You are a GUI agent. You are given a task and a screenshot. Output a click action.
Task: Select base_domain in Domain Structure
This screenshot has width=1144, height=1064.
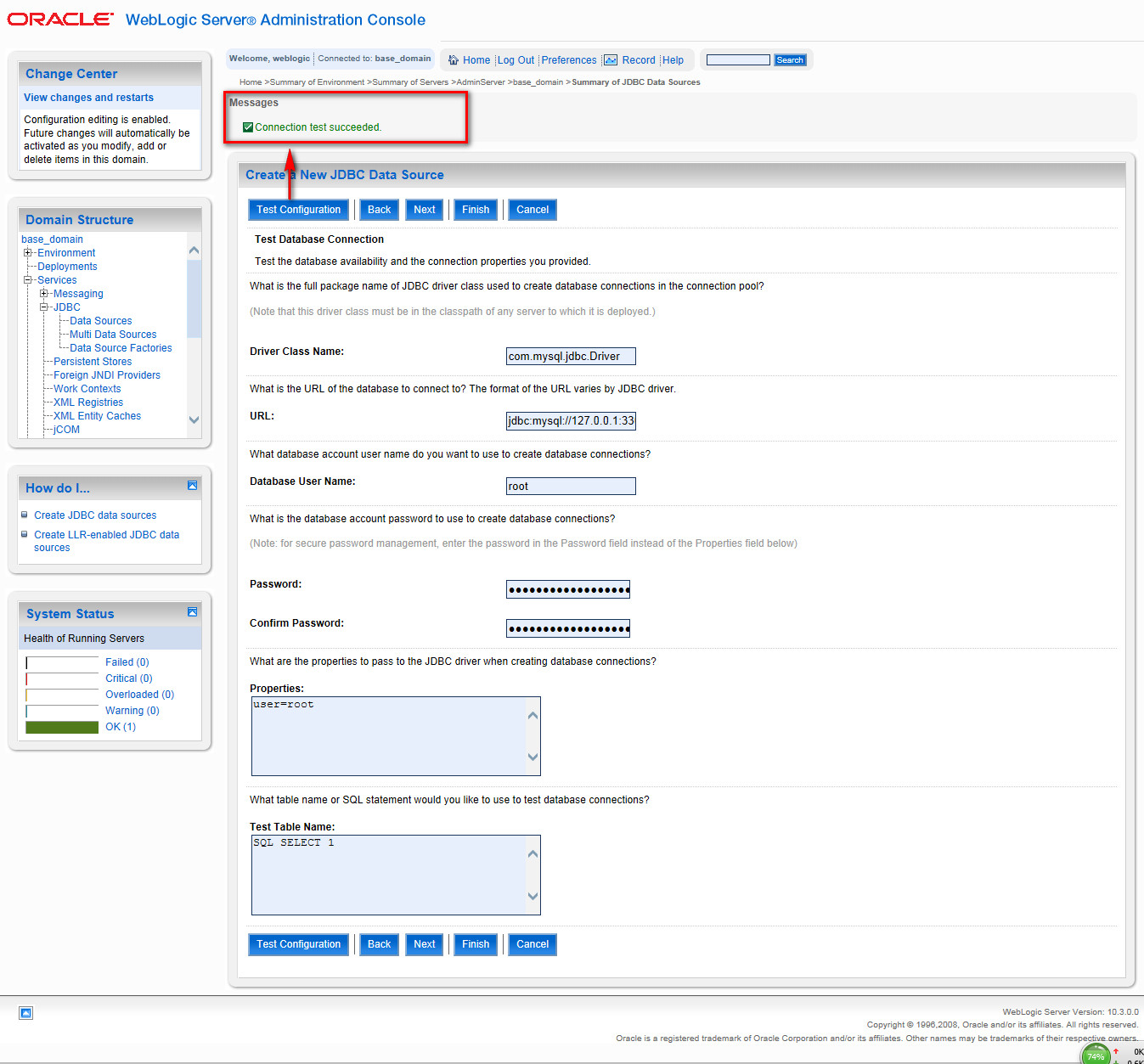click(x=52, y=239)
